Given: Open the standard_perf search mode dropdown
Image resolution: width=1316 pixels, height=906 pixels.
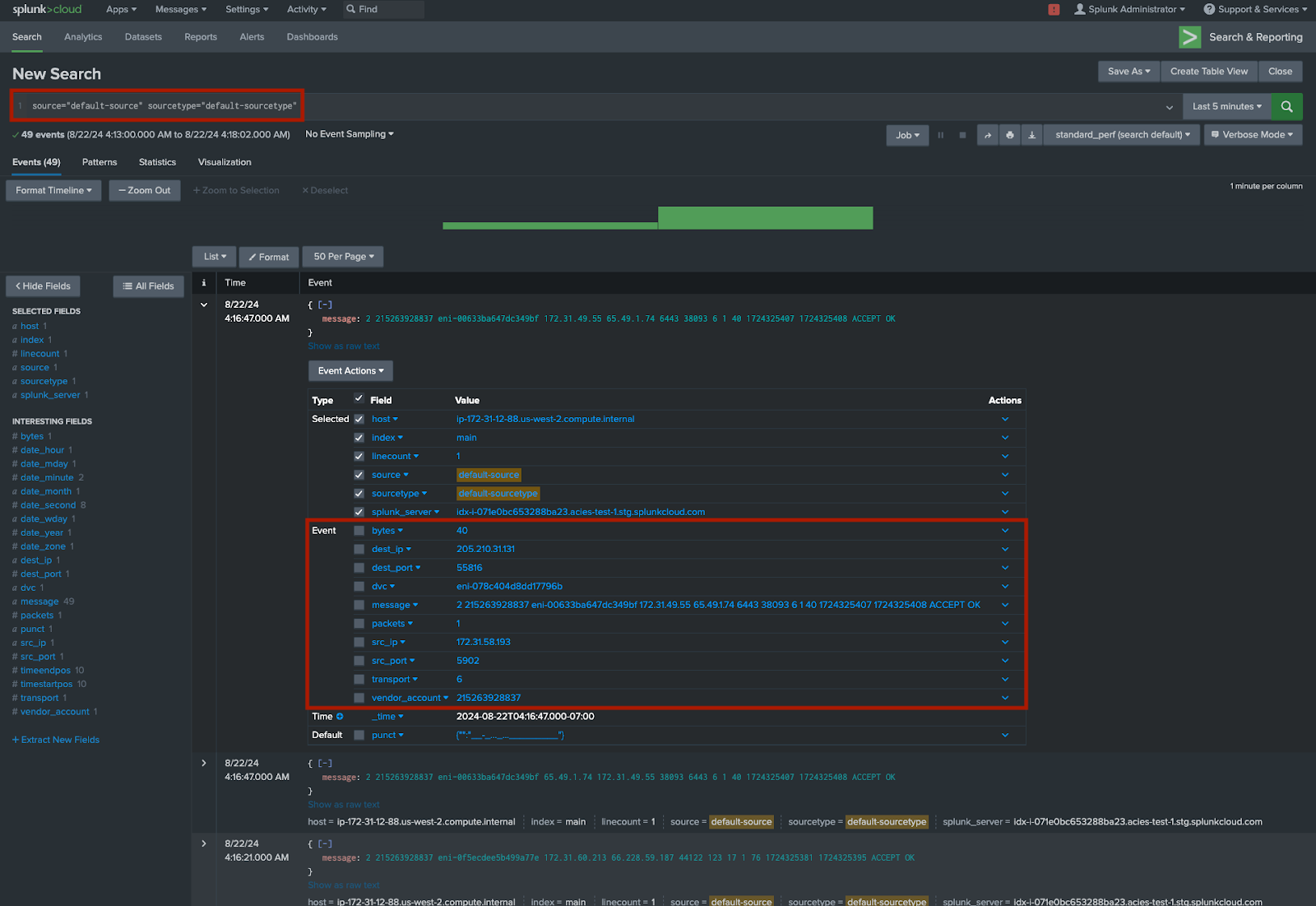Looking at the screenshot, I should 1120,134.
